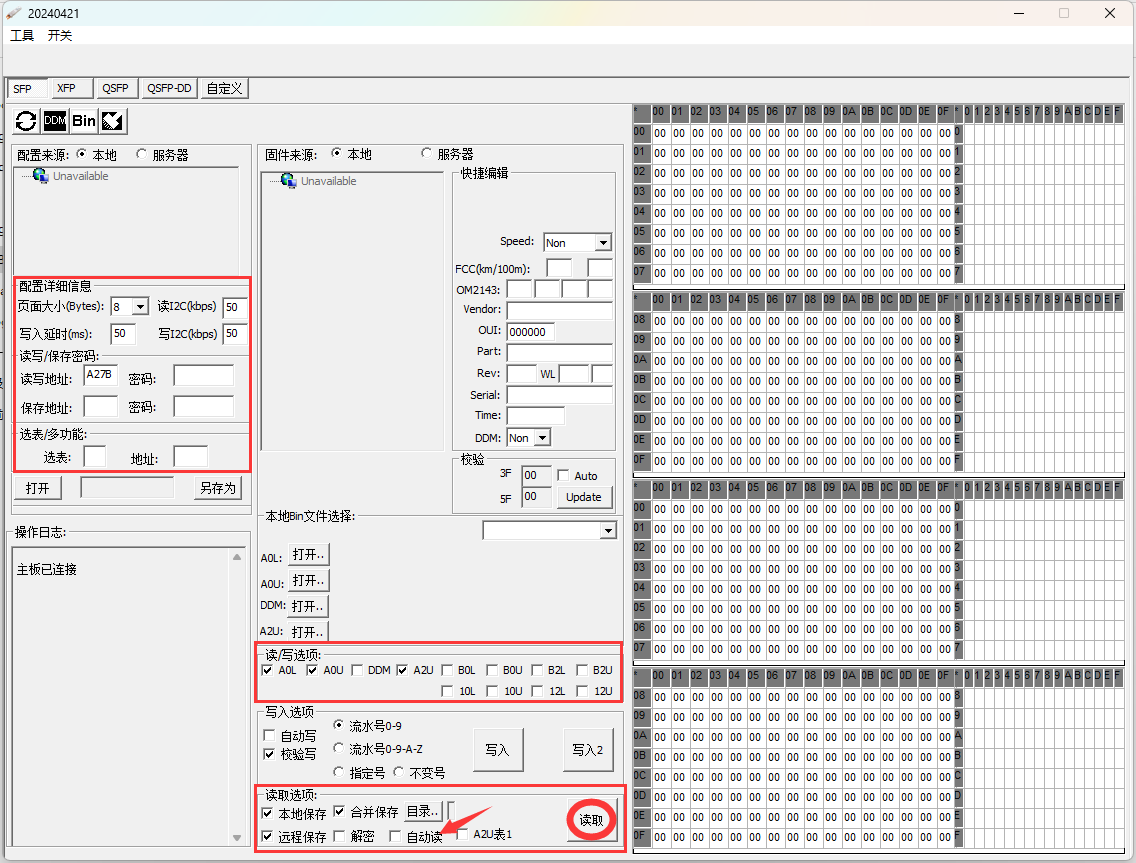Click the application icon in the title bar

[13, 13]
